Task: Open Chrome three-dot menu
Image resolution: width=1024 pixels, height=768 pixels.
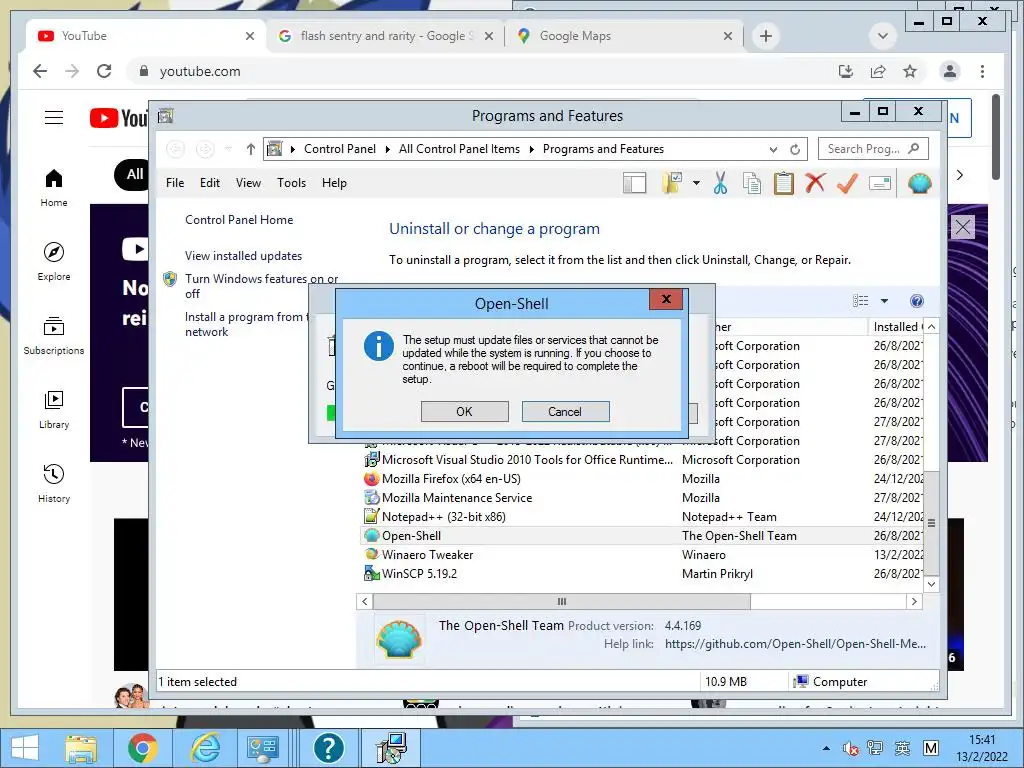Action: click(x=982, y=71)
